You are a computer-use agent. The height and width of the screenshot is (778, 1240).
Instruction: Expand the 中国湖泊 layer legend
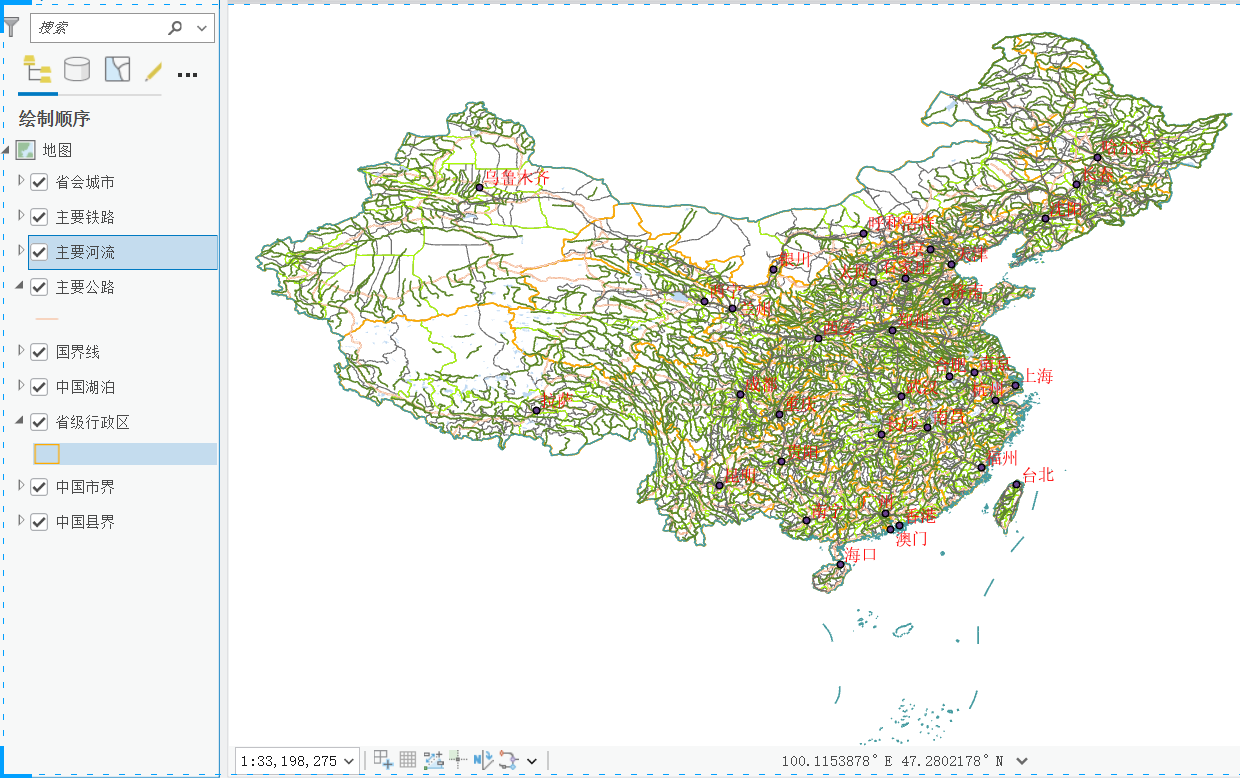(x=22, y=386)
